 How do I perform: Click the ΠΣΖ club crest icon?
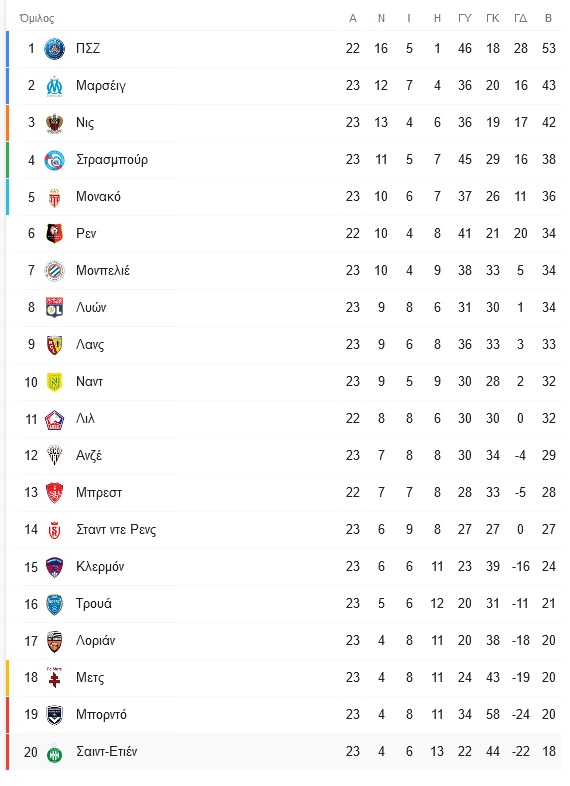[x=54, y=49]
